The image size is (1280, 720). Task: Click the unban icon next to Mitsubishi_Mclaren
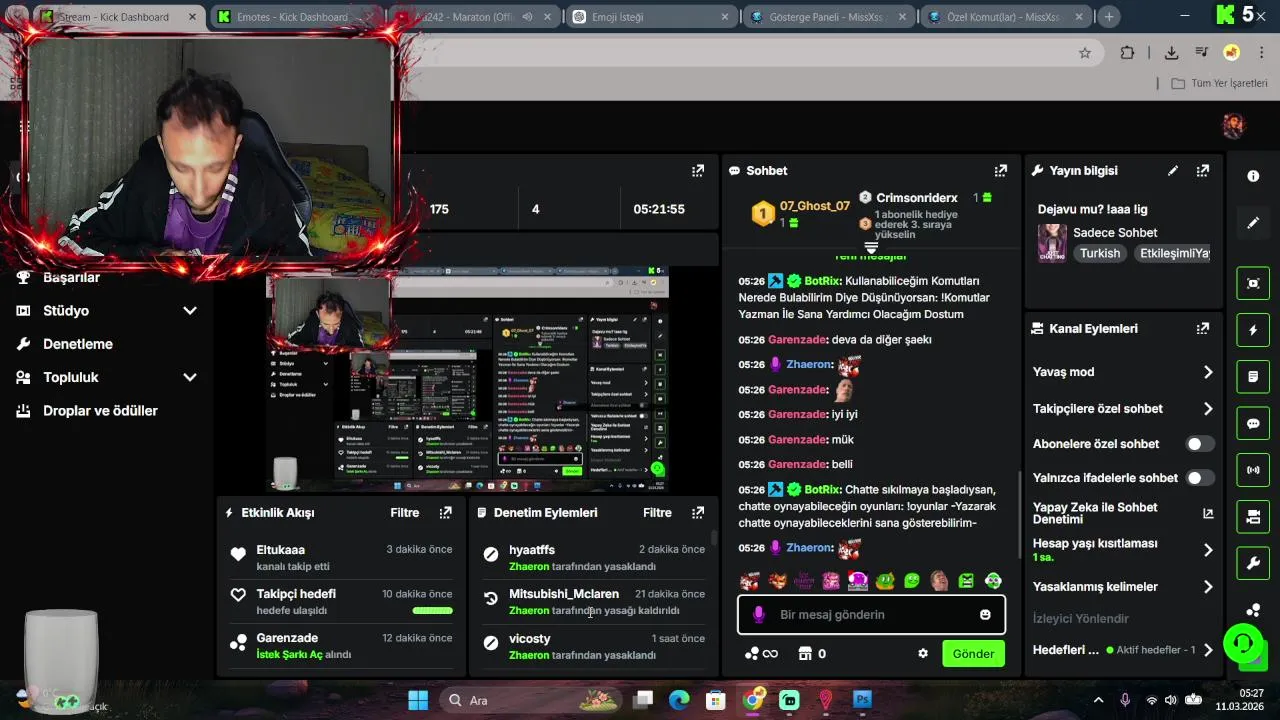pos(490,598)
